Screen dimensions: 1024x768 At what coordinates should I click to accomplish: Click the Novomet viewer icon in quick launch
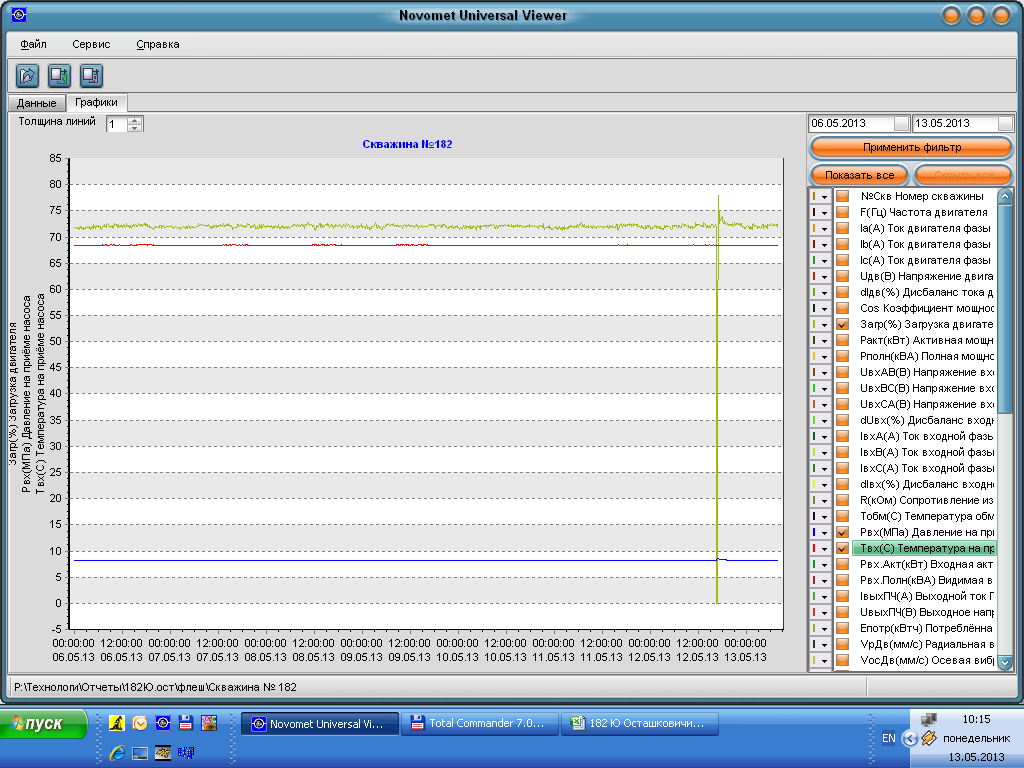pos(163,722)
